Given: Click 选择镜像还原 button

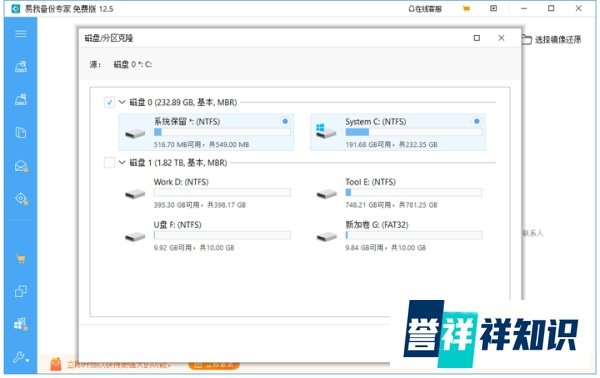Looking at the screenshot, I should click(x=551, y=39).
